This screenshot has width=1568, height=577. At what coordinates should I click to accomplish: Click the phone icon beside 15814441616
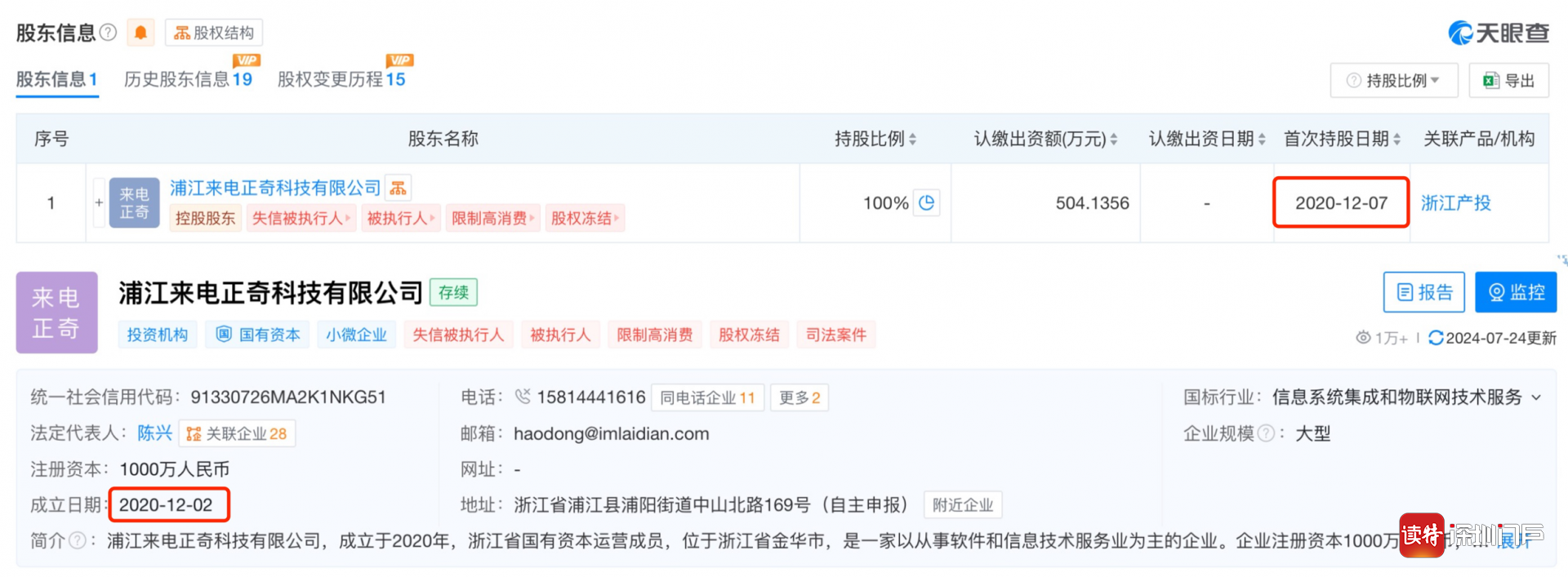(523, 397)
